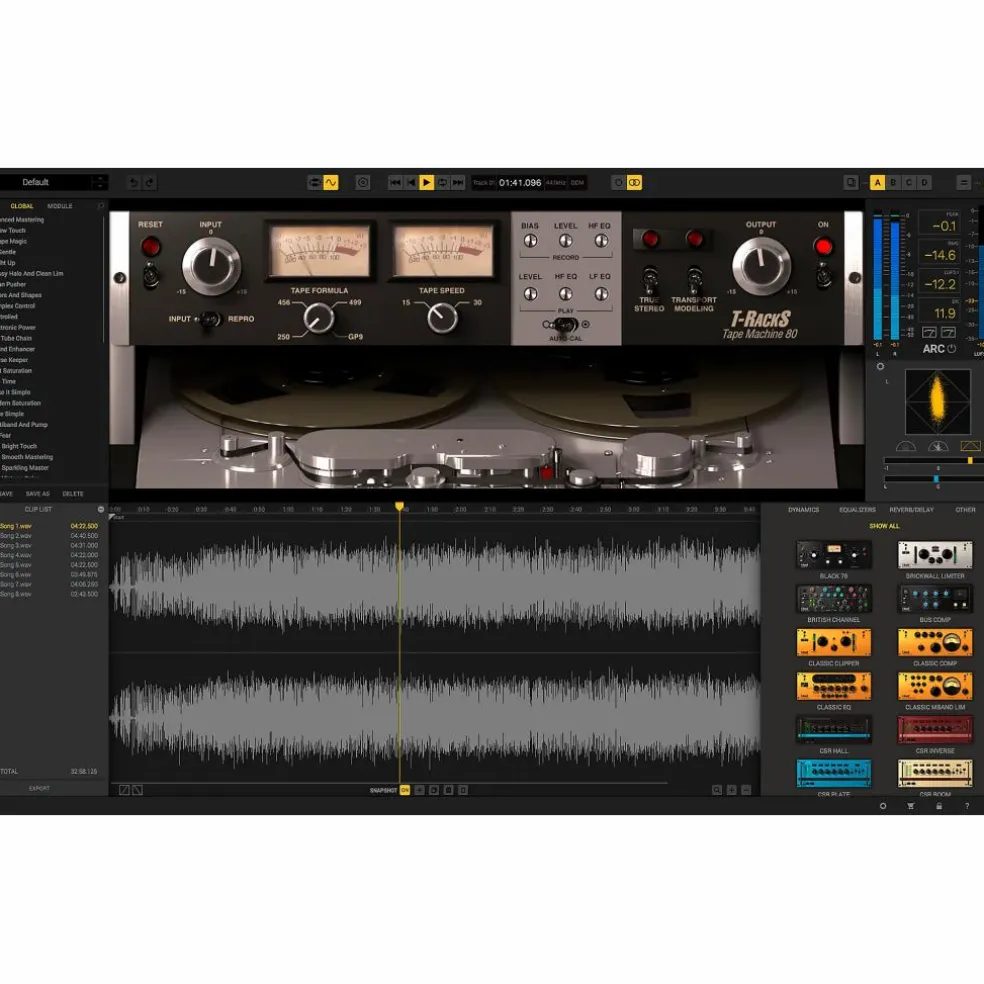The image size is (984, 984).
Task: Flip the AUTO CAL switch
Action: pos(566,325)
